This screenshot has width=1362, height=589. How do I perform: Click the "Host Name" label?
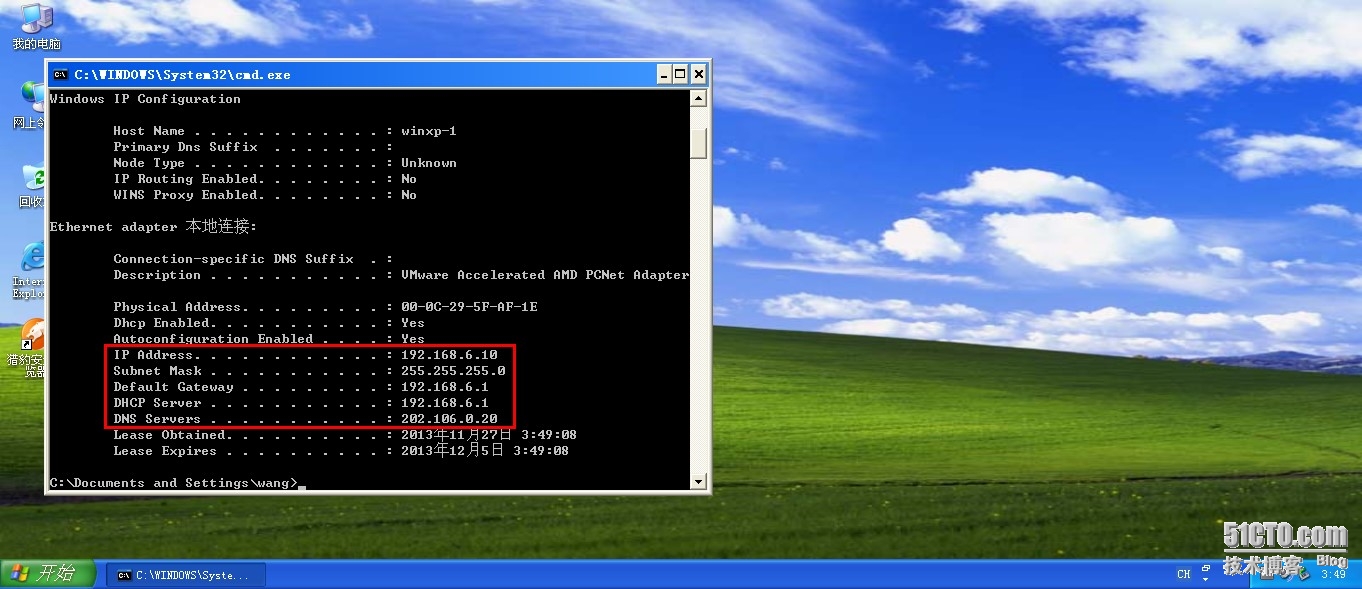(149, 131)
